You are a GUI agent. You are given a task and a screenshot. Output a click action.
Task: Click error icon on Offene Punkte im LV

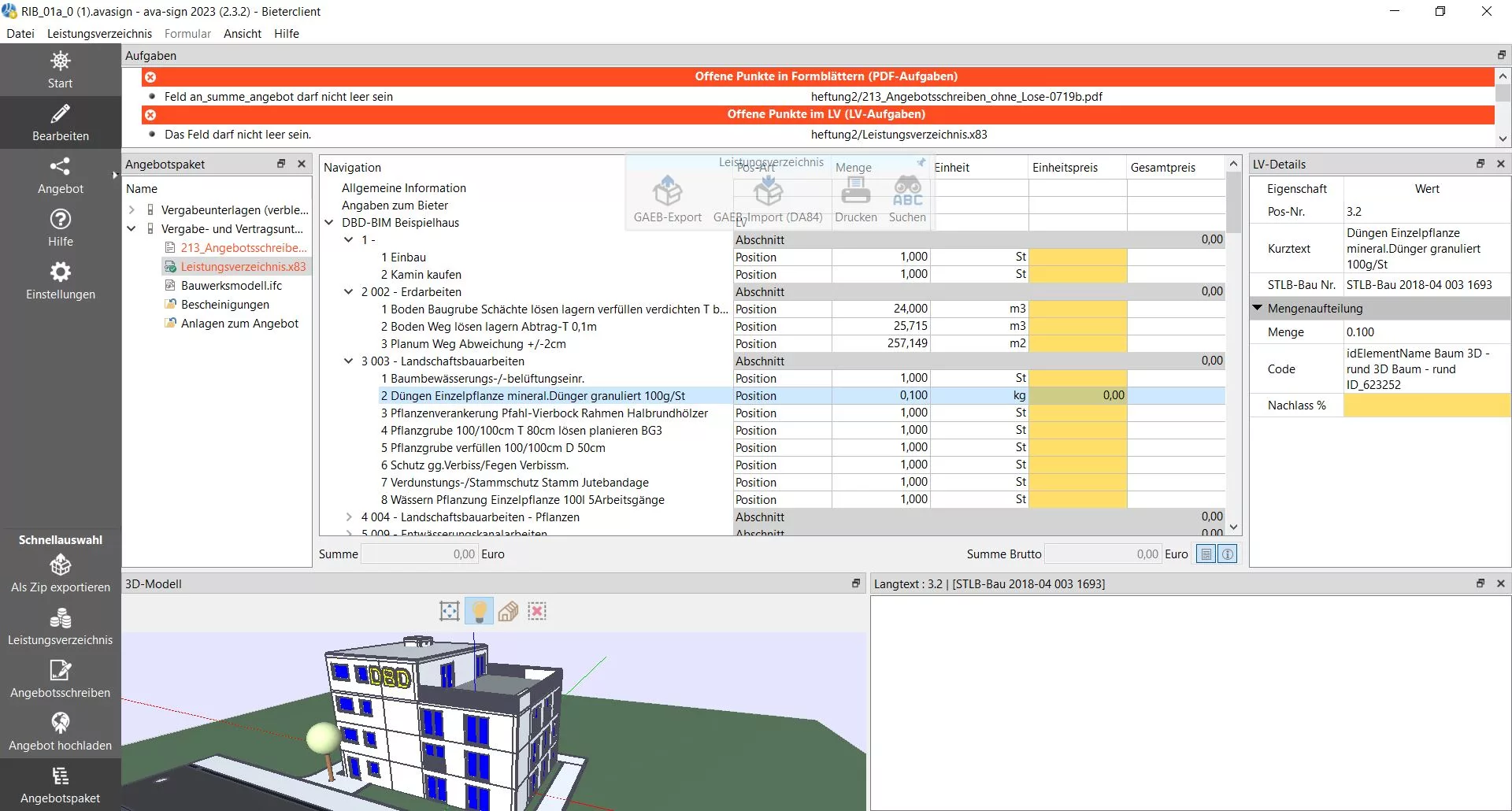pos(150,115)
